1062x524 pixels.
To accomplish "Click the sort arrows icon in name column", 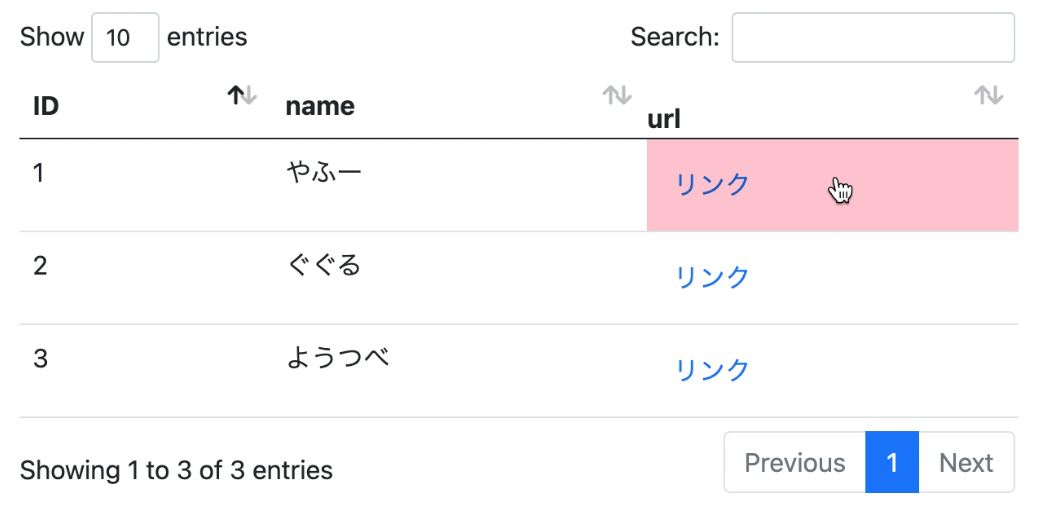I will (617, 96).
